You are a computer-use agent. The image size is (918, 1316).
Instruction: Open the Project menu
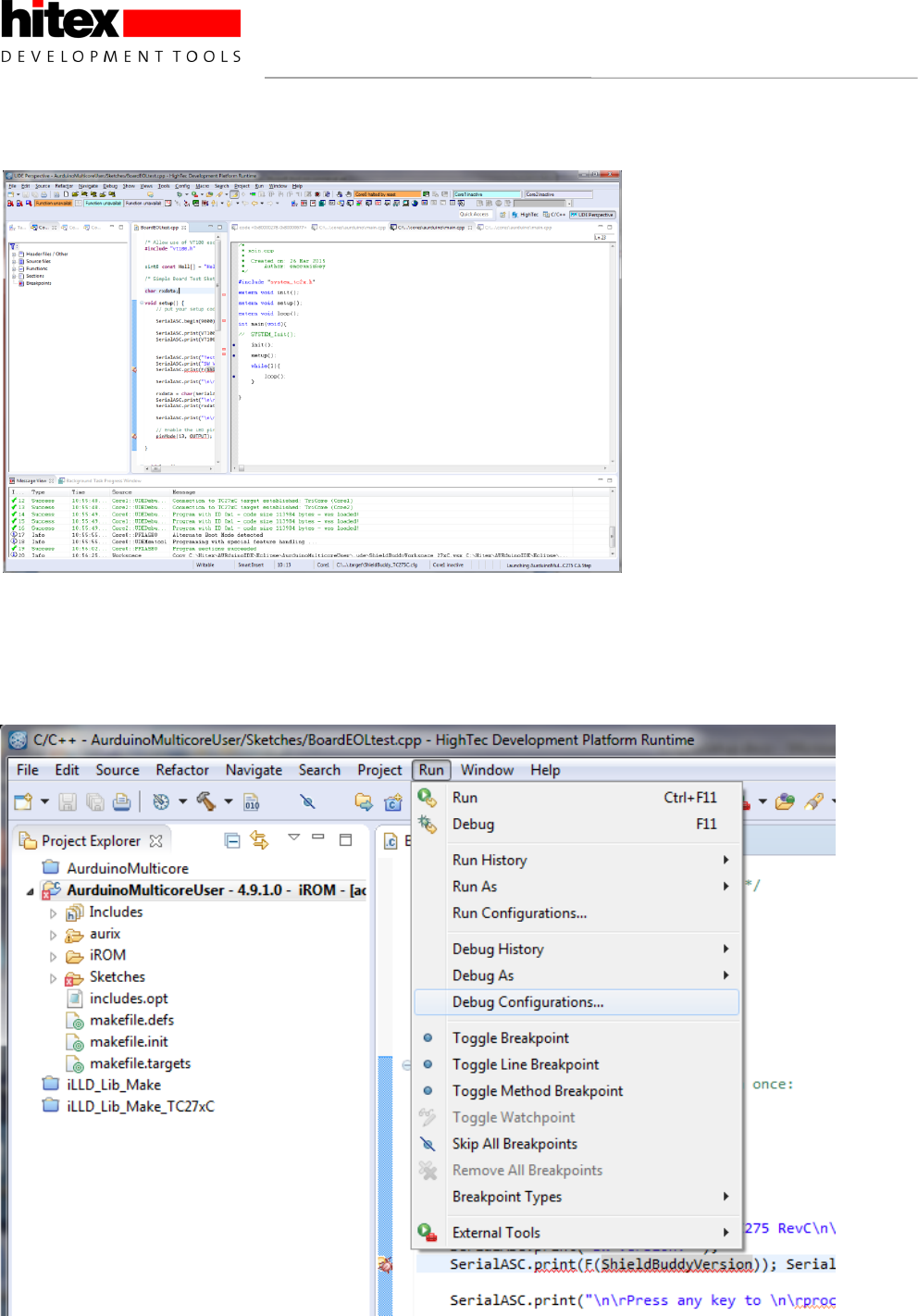click(379, 770)
